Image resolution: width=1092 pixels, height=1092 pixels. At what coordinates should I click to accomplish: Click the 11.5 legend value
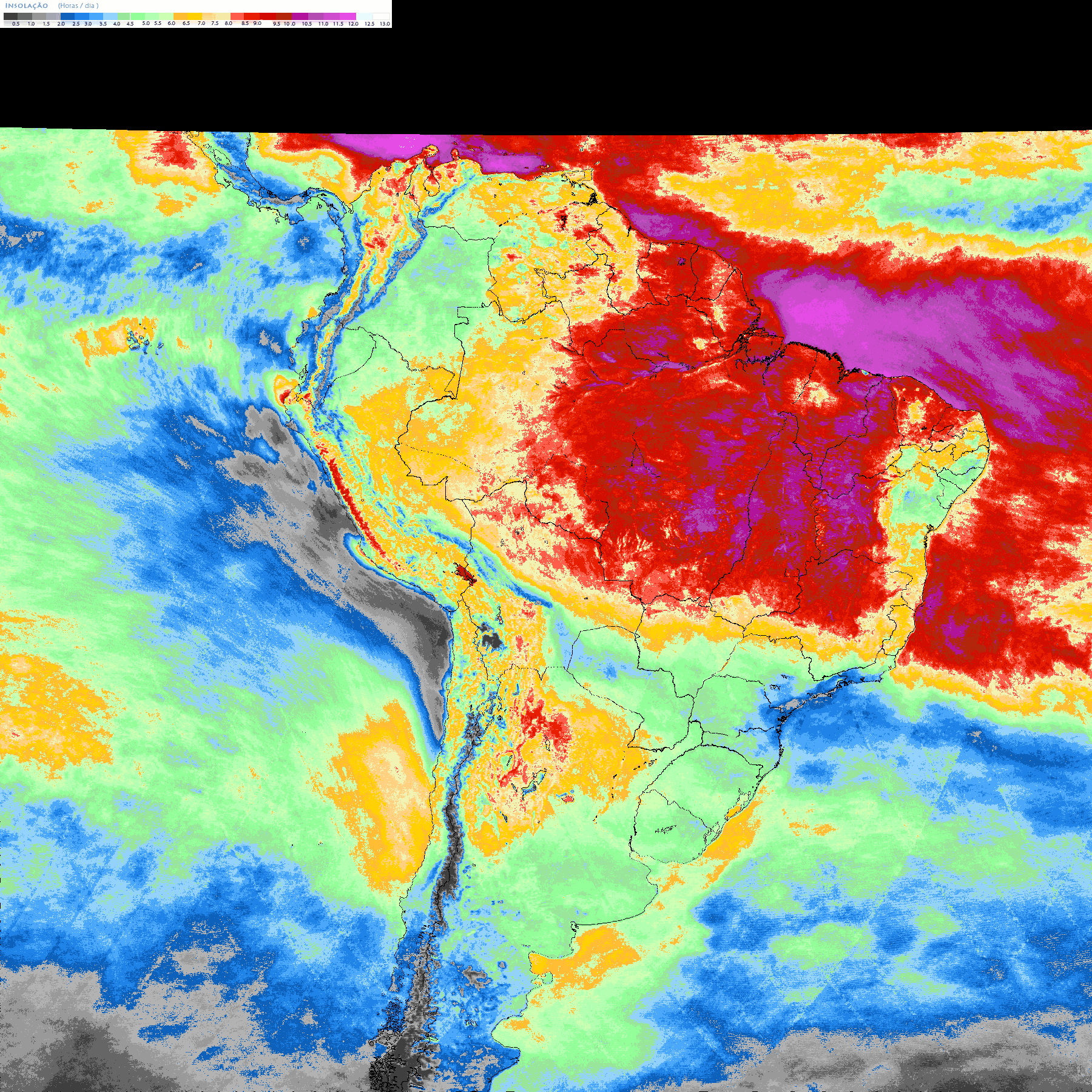click(338, 24)
